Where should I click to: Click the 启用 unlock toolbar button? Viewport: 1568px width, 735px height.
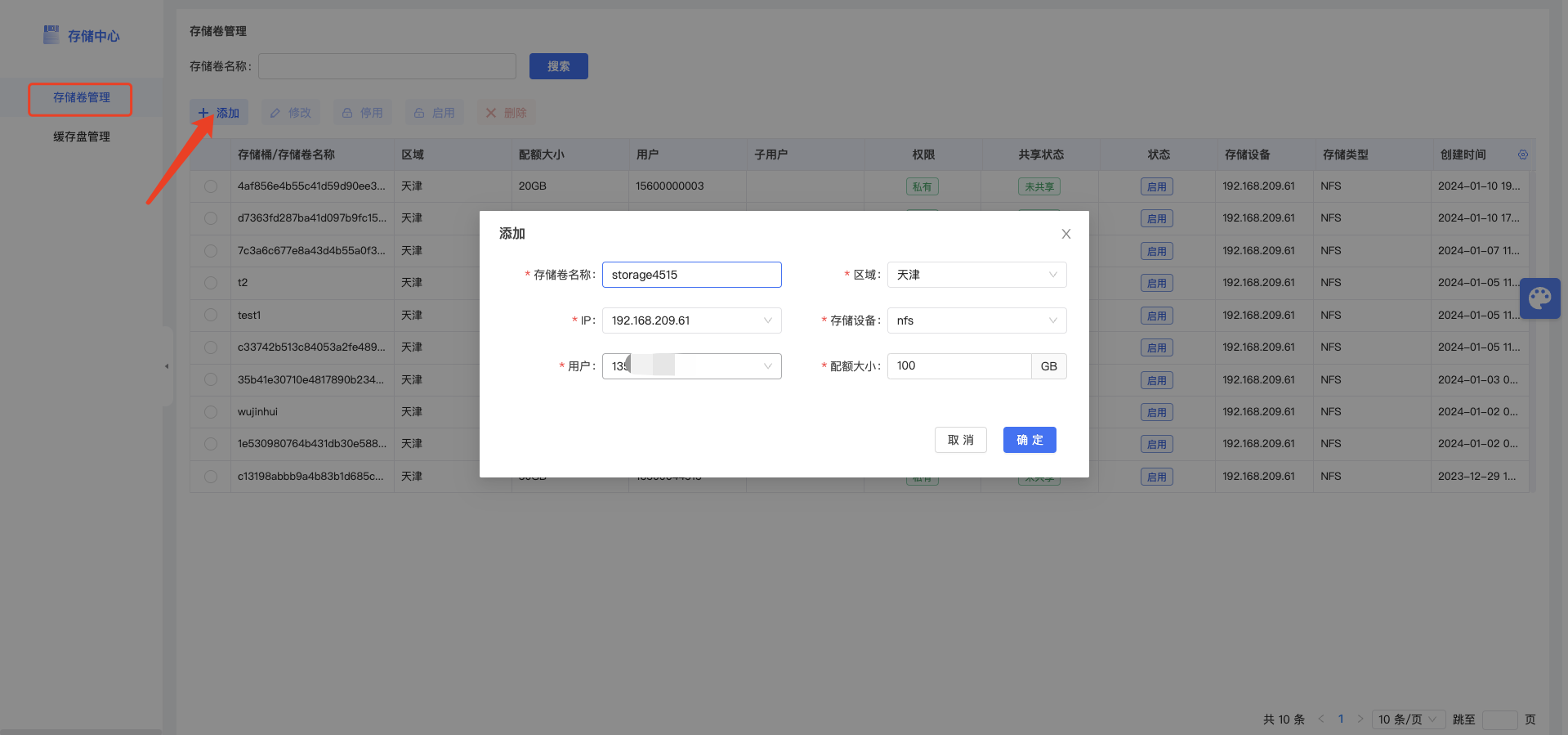435,113
